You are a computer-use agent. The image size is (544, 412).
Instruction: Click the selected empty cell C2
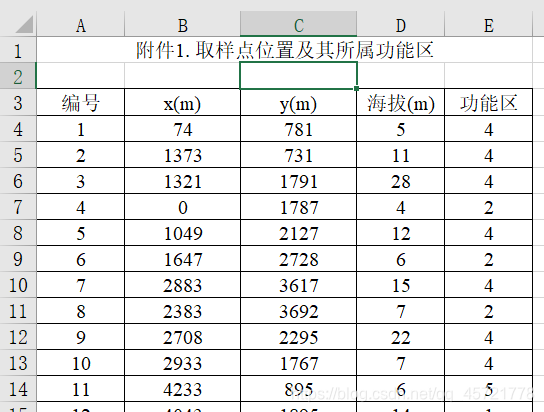coord(298,76)
